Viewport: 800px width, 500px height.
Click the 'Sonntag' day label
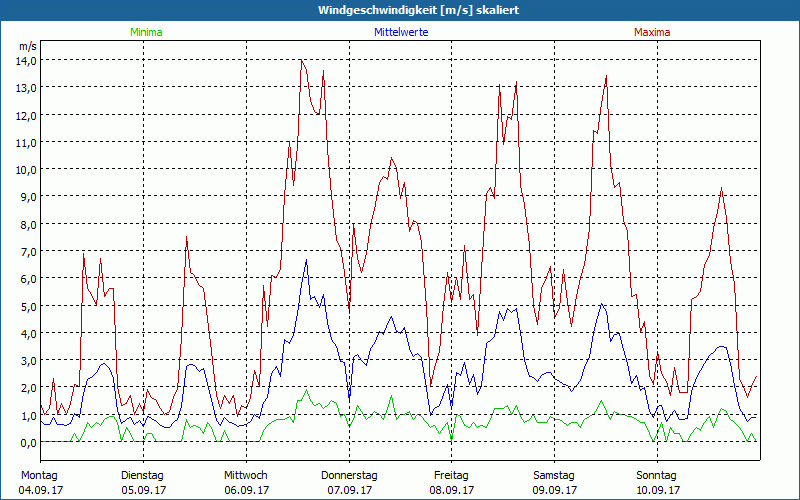point(657,475)
